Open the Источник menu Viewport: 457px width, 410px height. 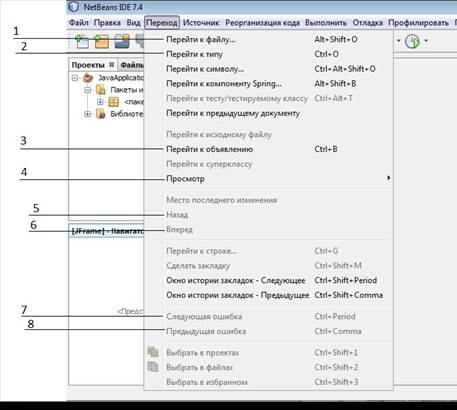coord(201,23)
